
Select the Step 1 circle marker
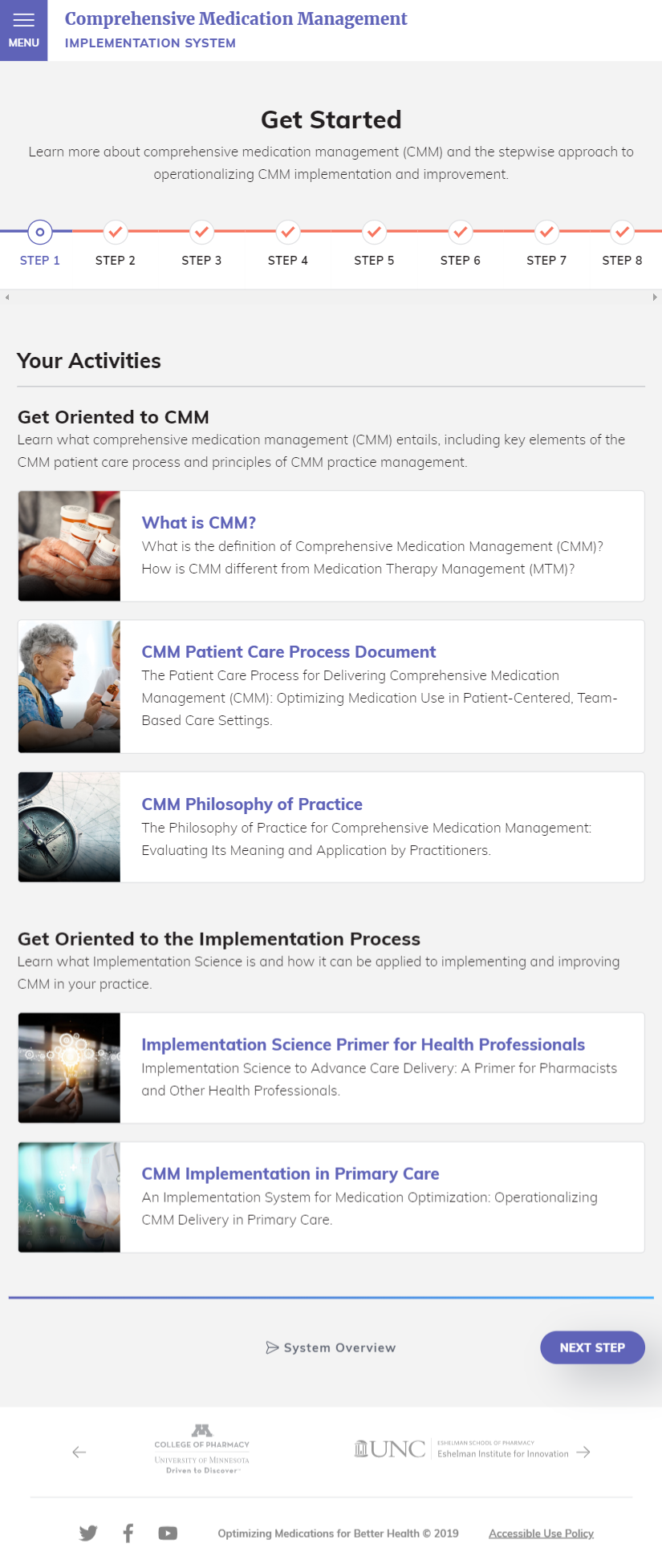40,232
